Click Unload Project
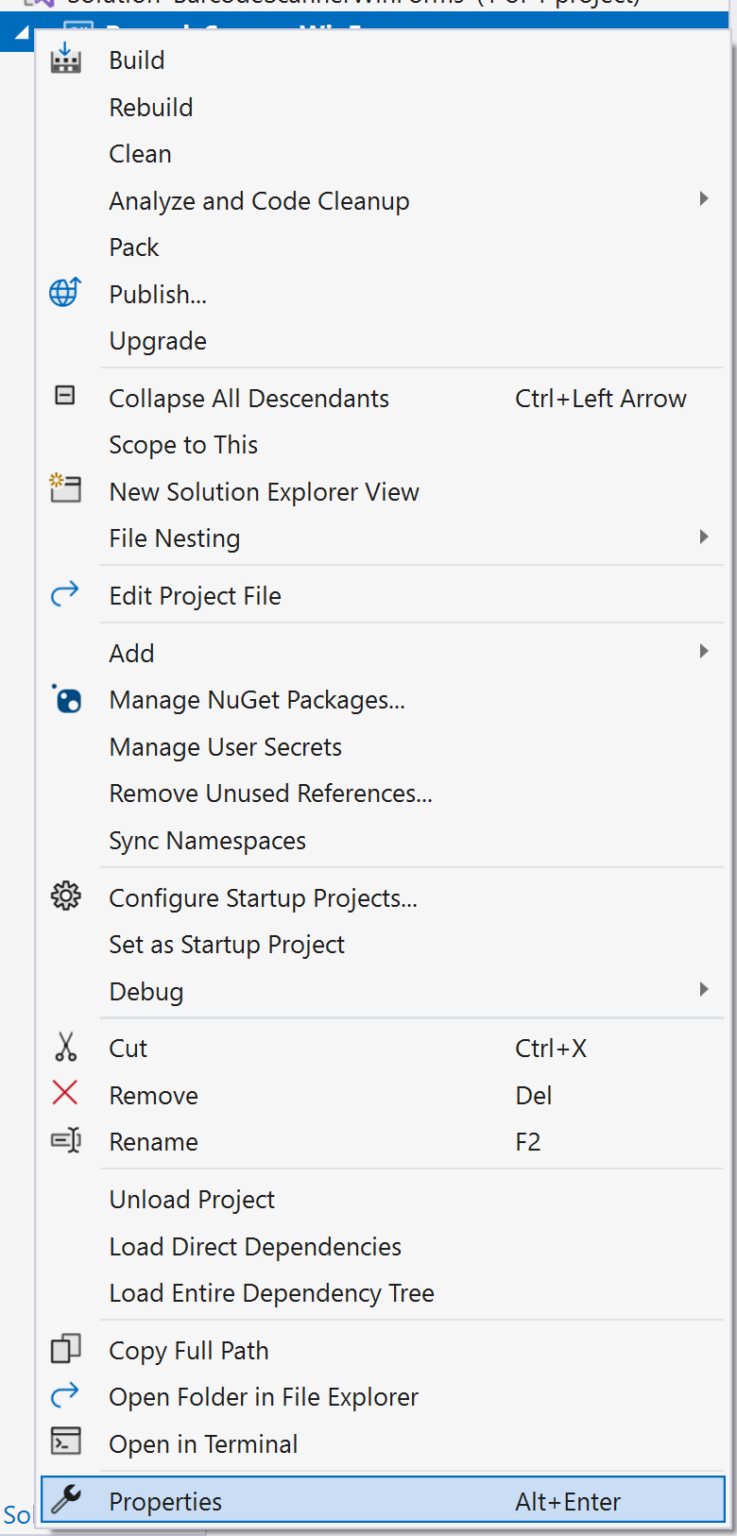Viewport: 737px width, 1536px height. (192, 1199)
